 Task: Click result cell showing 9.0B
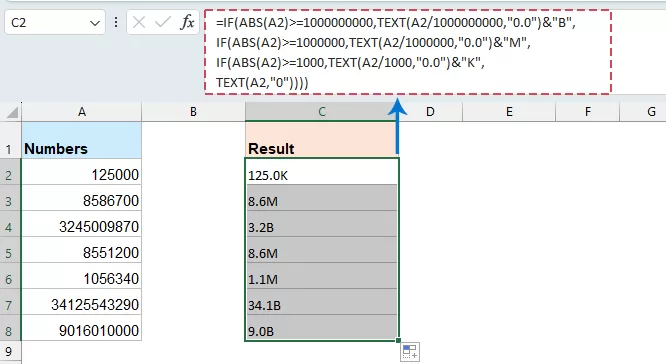tap(322, 327)
